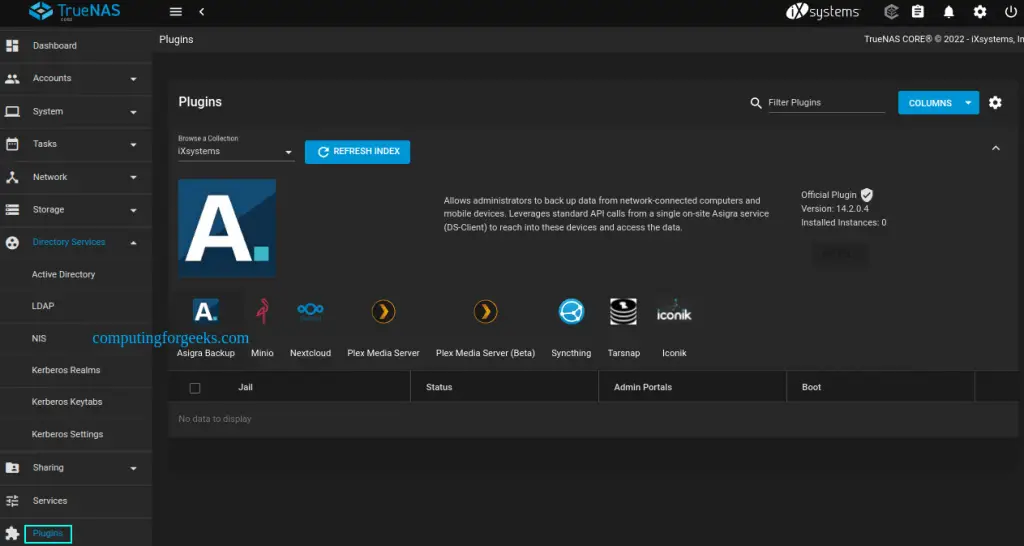Collapse the plugin browser panel chevron
Image resolution: width=1024 pixels, height=546 pixels.
(x=995, y=148)
